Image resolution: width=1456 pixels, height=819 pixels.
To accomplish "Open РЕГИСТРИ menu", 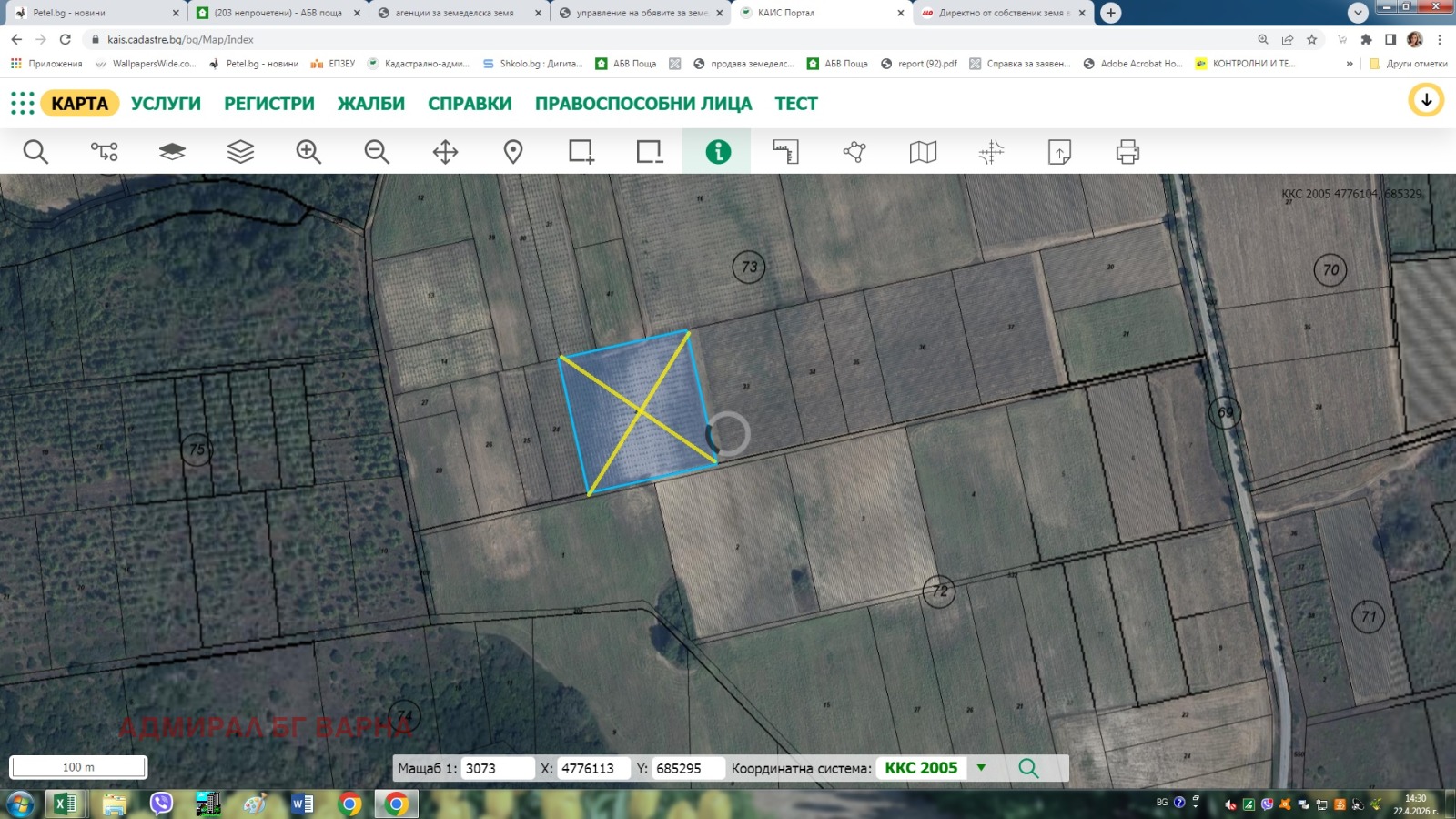I will (x=269, y=104).
